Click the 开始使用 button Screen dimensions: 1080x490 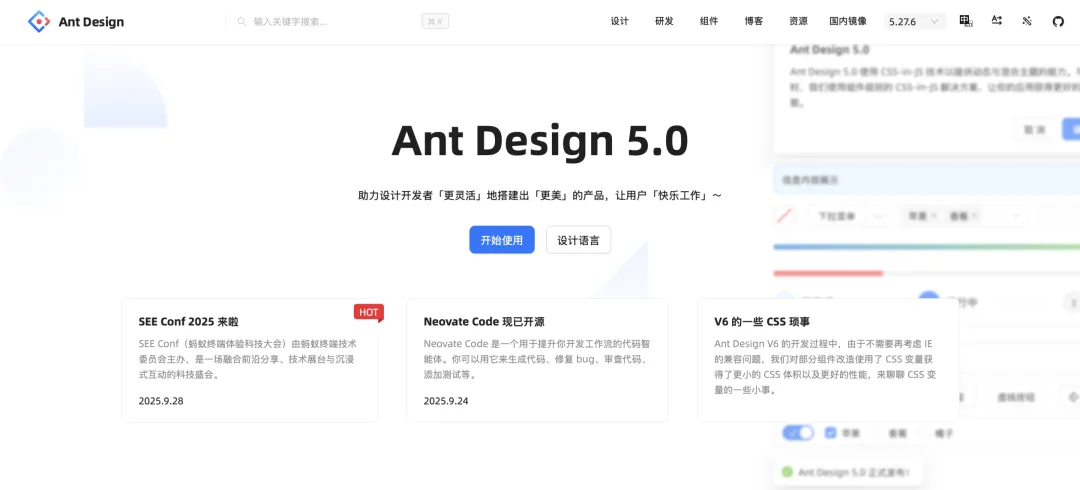(x=502, y=240)
